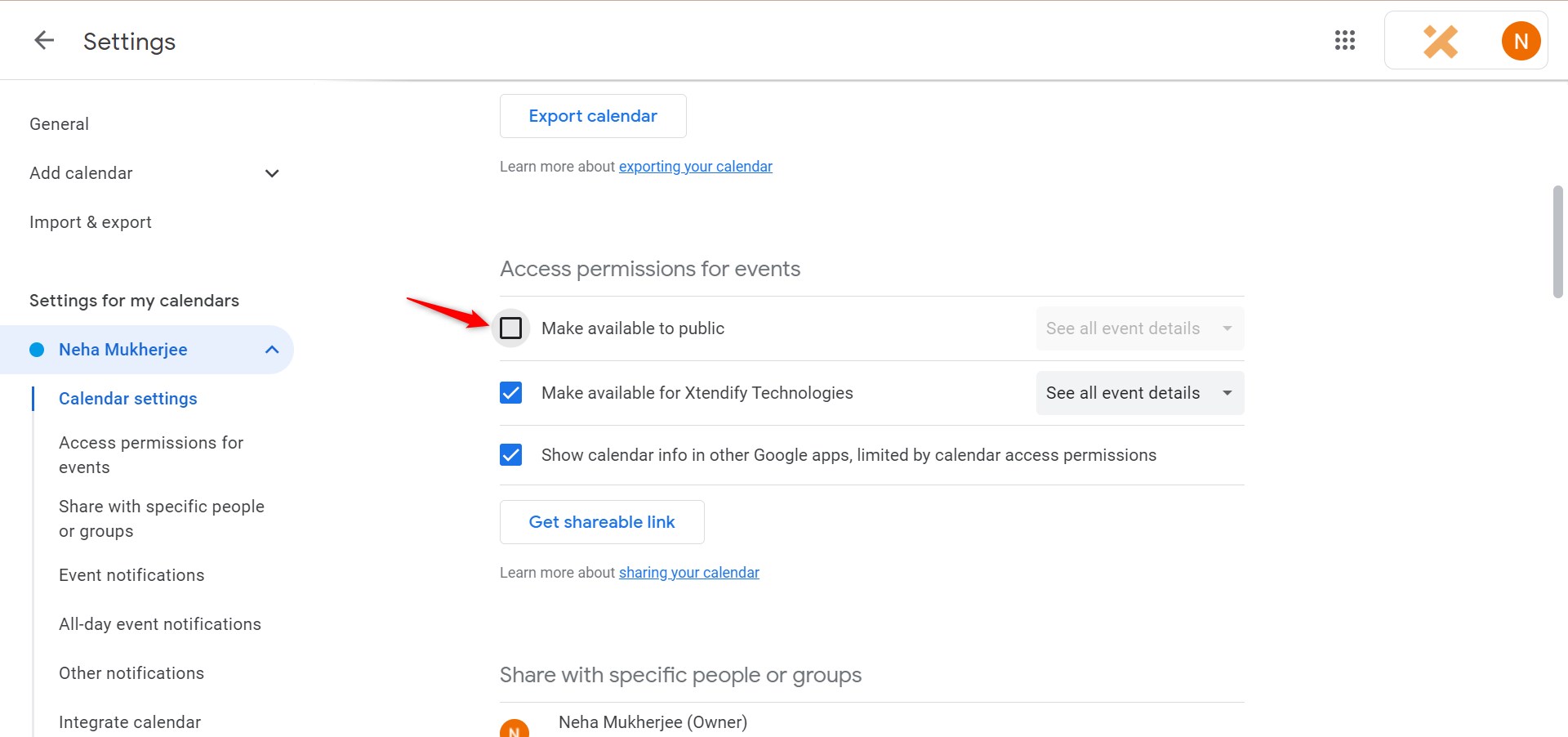Viewport: 1568px width, 737px height.
Task: Uncheck Show calendar info in other Google apps
Action: pyautogui.click(x=510, y=454)
